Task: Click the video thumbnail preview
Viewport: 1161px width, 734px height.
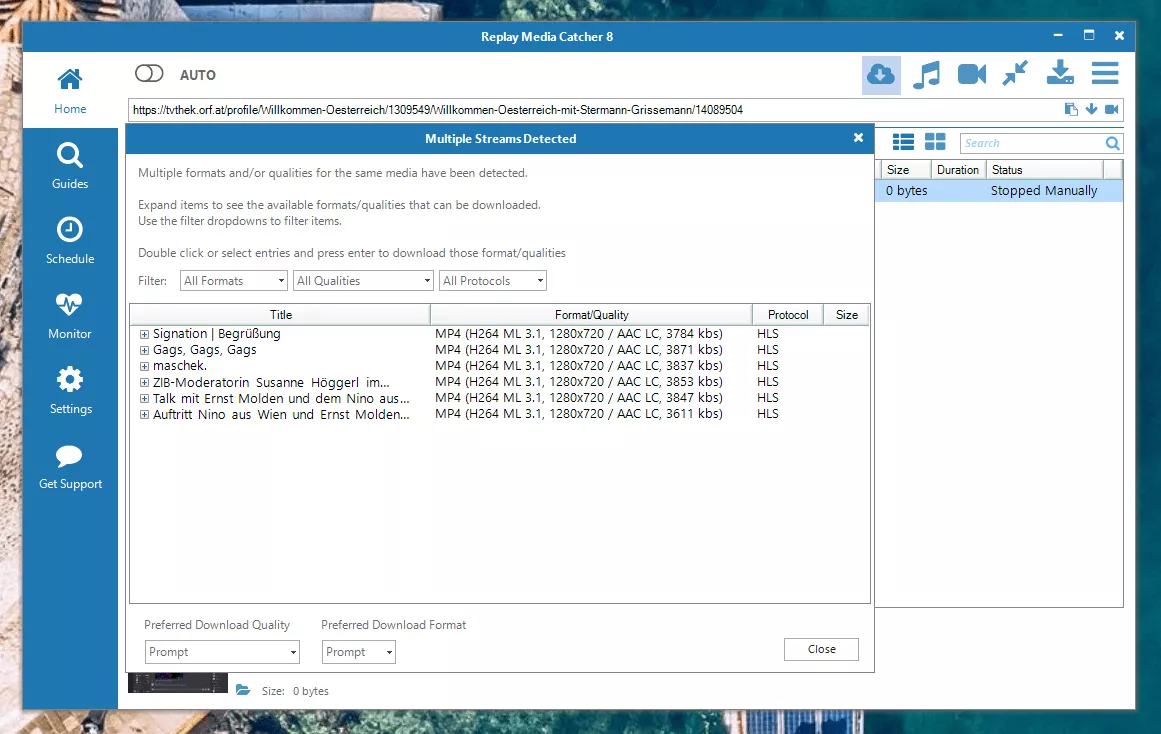Action: (178, 682)
